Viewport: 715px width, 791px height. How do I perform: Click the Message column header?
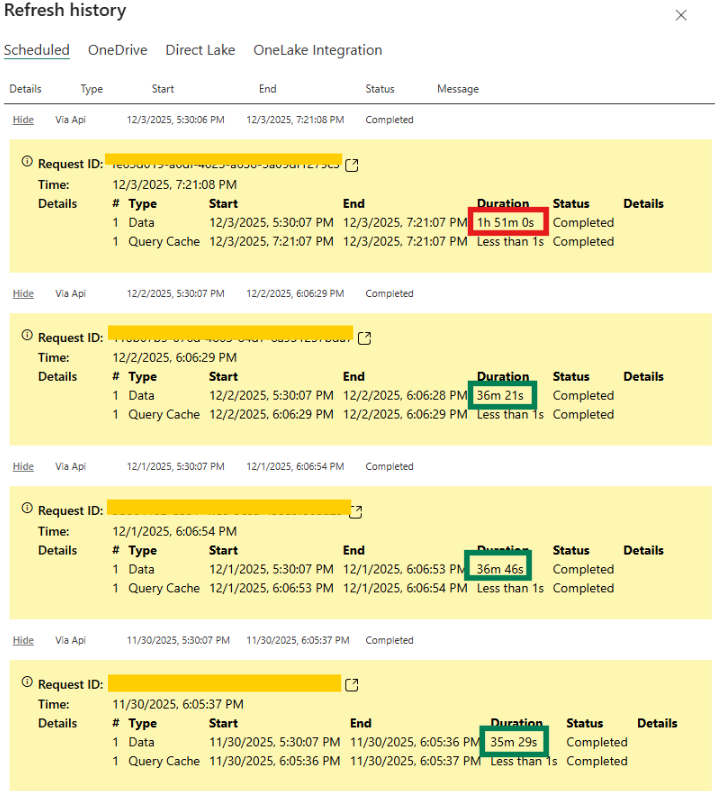coord(458,89)
